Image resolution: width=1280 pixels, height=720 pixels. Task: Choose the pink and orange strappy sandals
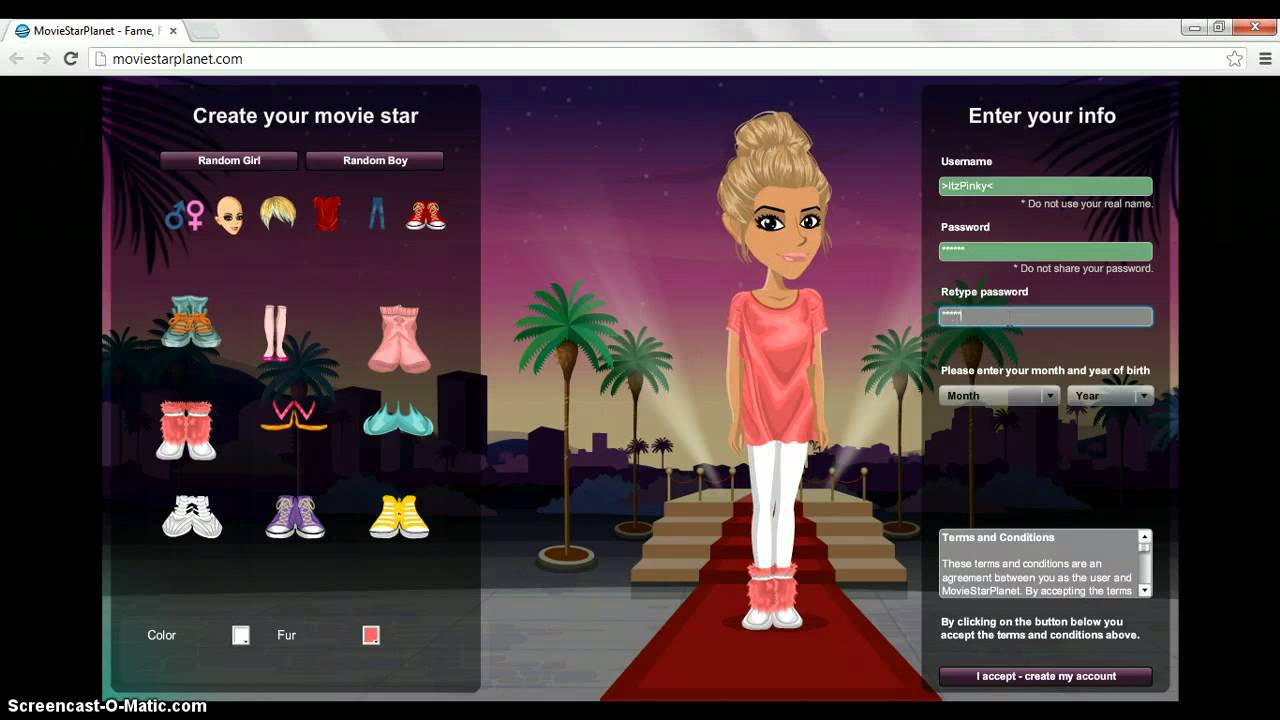coord(294,415)
